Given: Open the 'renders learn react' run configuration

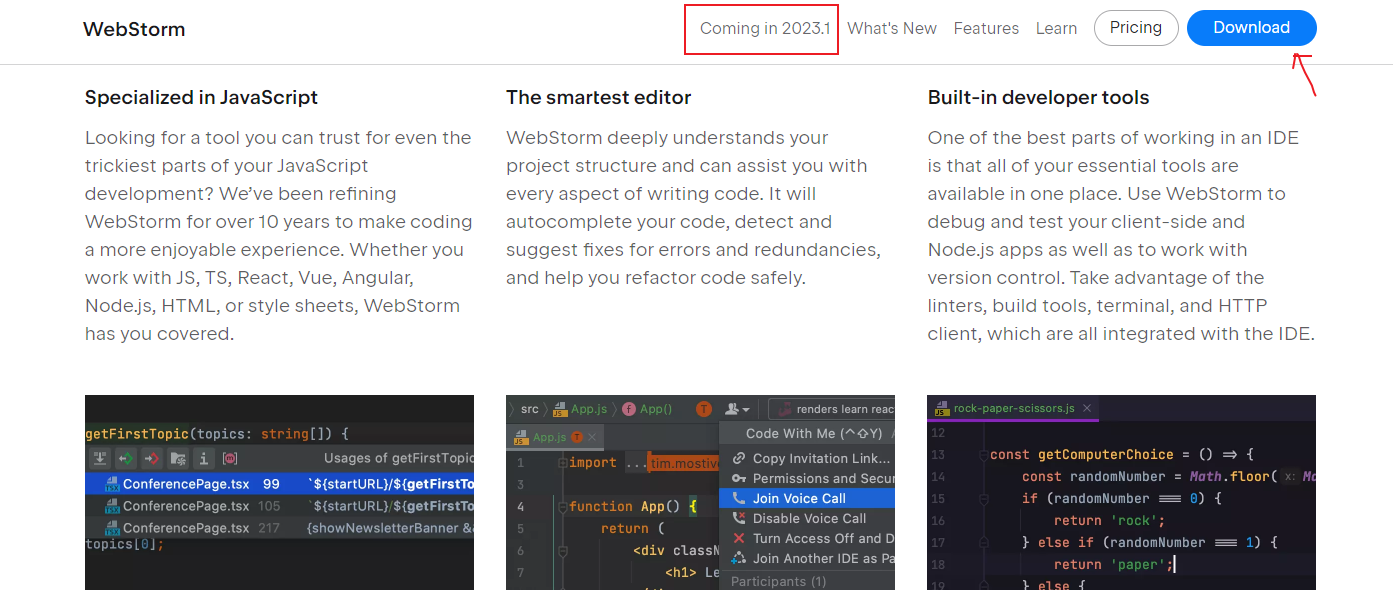Looking at the screenshot, I should tap(832, 409).
